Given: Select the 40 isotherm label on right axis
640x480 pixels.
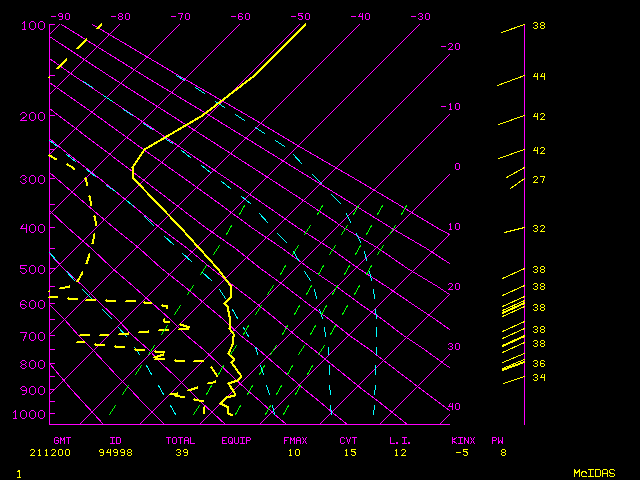Looking at the screenshot, I should 453,406.
